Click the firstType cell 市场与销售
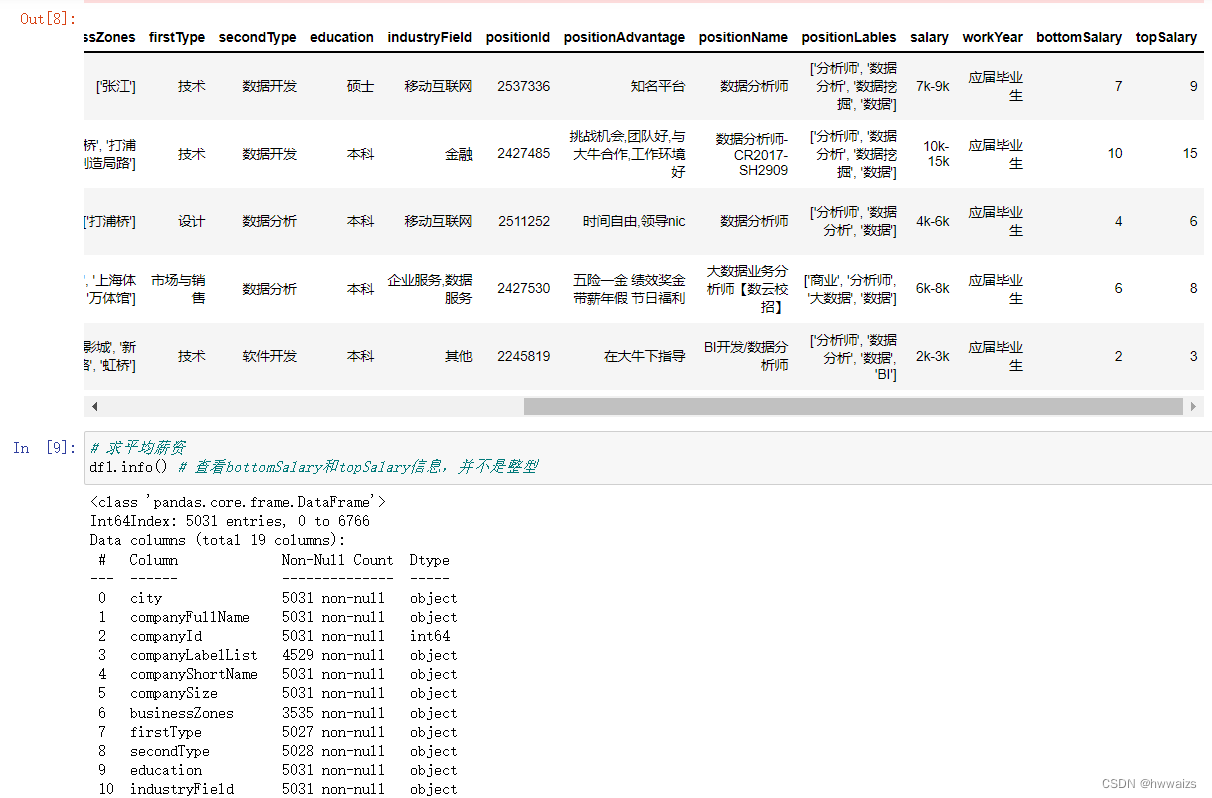This screenshot has width=1212, height=798. pyautogui.click(x=178, y=288)
